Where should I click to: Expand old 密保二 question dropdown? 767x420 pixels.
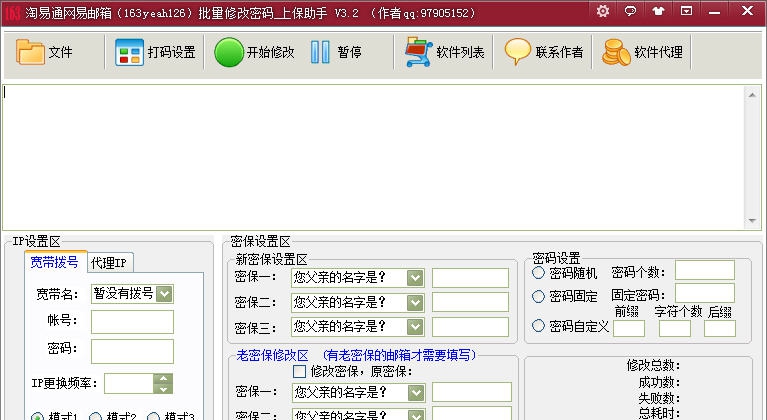tap(416, 415)
